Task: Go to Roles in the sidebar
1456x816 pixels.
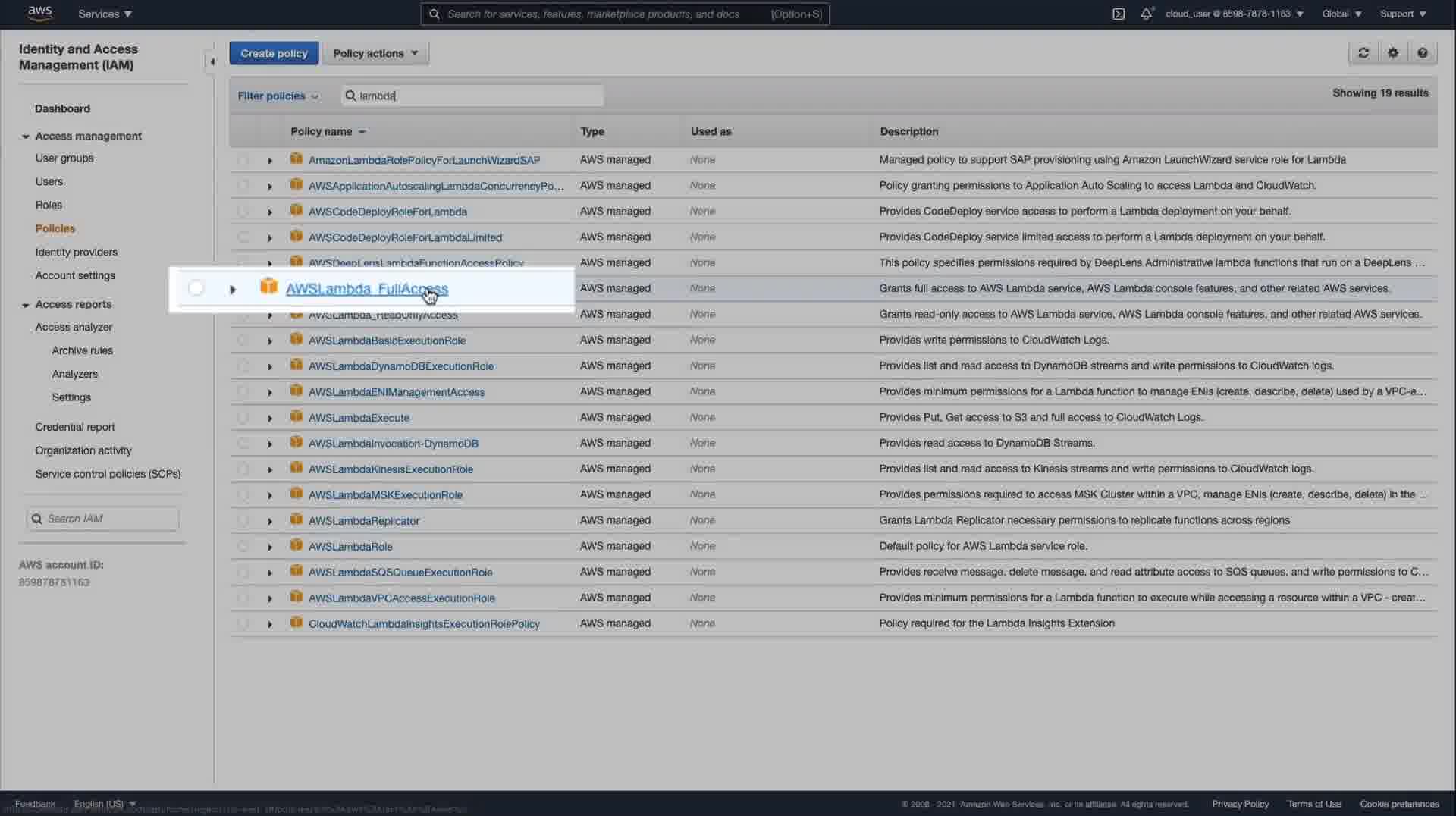Action: pyautogui.click(x=49, y=205)
